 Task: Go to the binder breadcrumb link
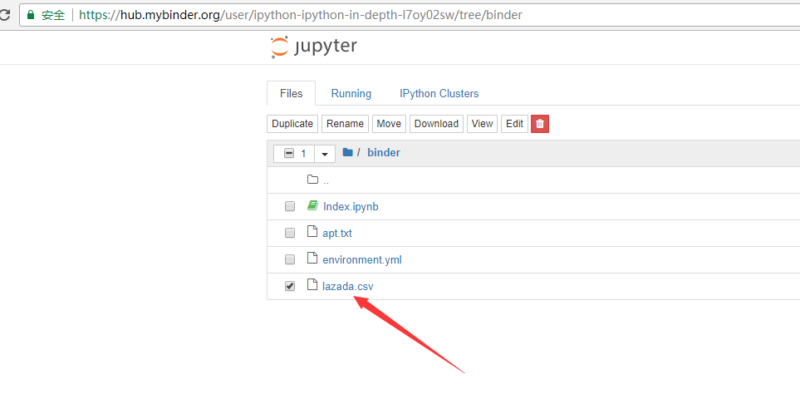[x=384, y=152]
